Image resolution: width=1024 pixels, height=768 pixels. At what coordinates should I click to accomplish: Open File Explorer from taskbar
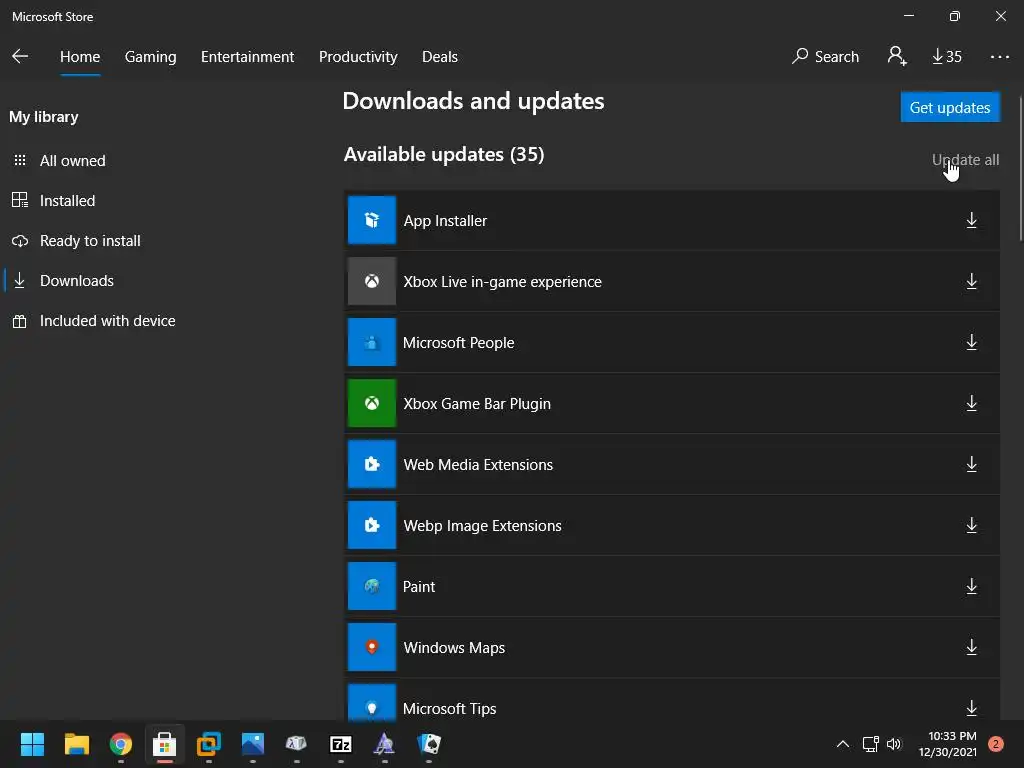(76, 744)
